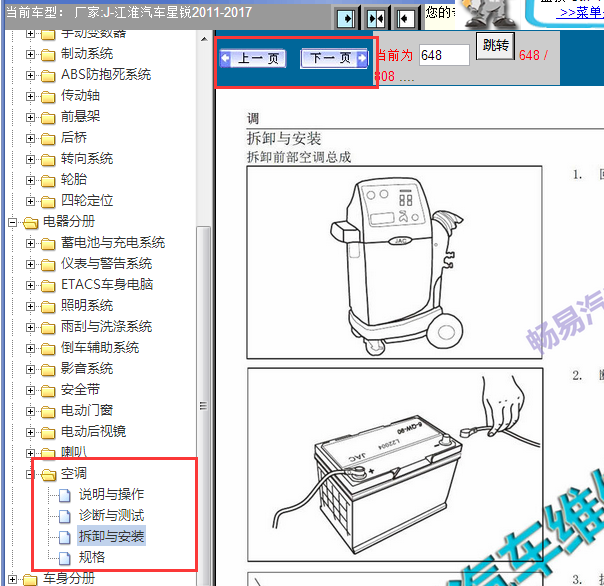
Task: Select the 电动后视镜 folder icon
Action: pyautogui.click(x=48, y=433)
